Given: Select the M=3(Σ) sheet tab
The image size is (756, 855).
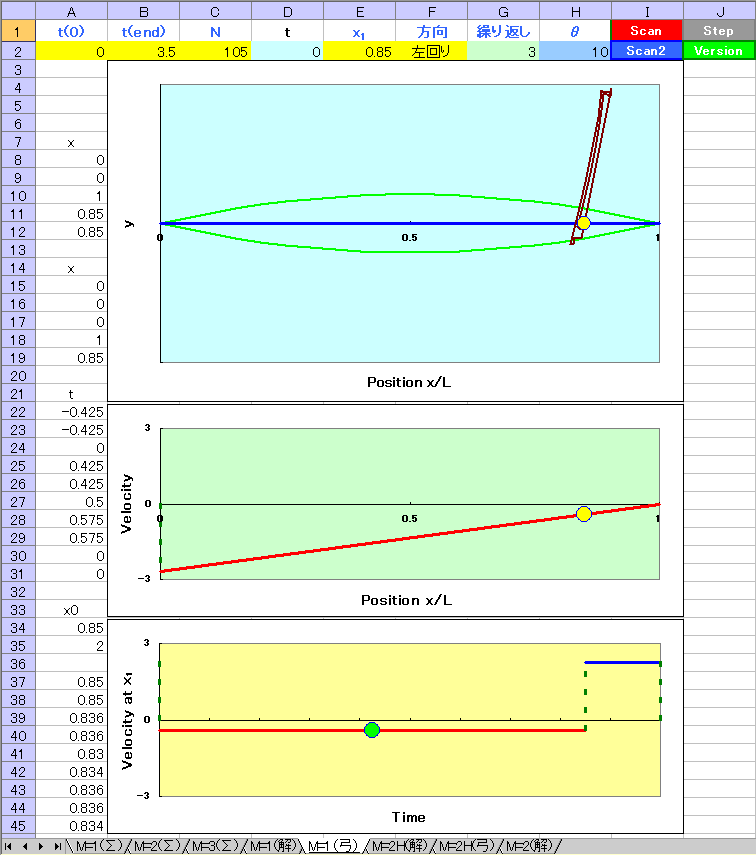Looking at the screenshot, I should click(214, 846).
